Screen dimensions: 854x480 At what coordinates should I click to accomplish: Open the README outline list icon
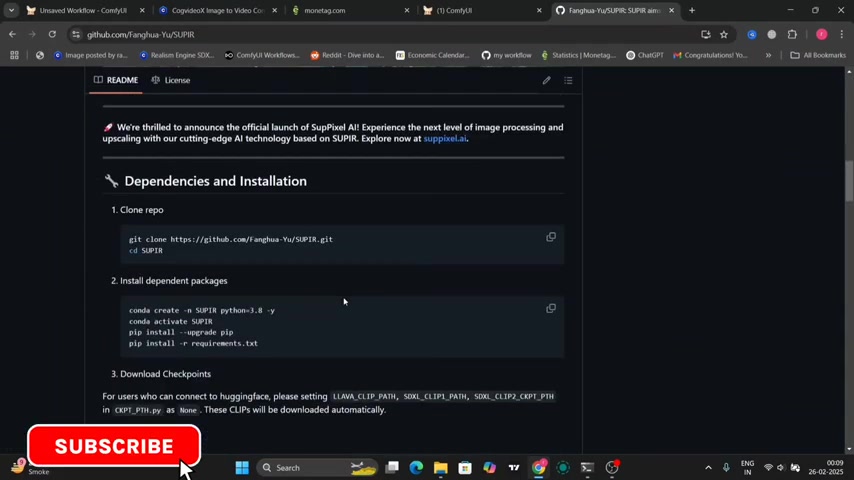568,80
